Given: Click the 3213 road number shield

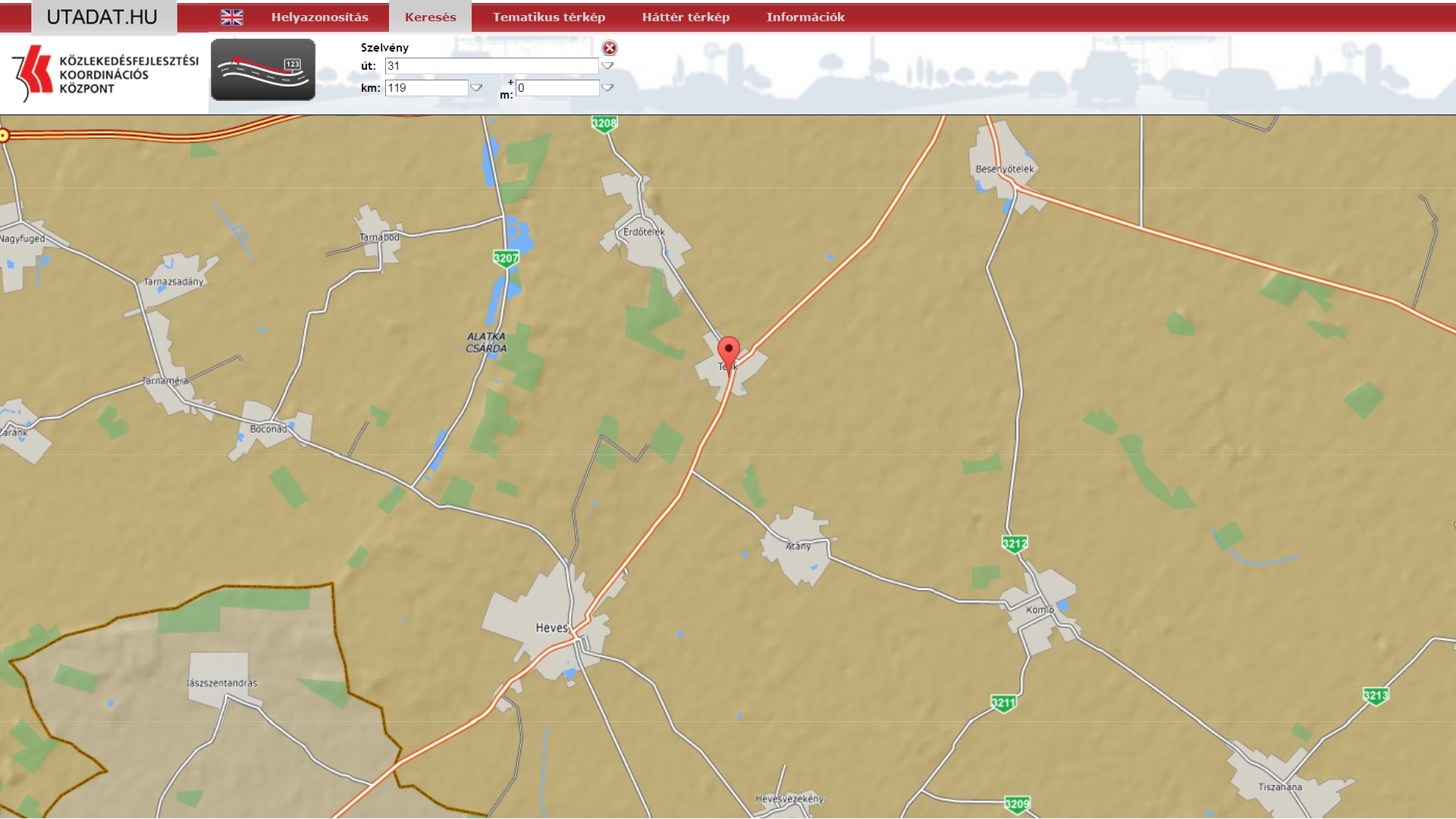Looking at the screenshot, I should [x=1376, y=695].
